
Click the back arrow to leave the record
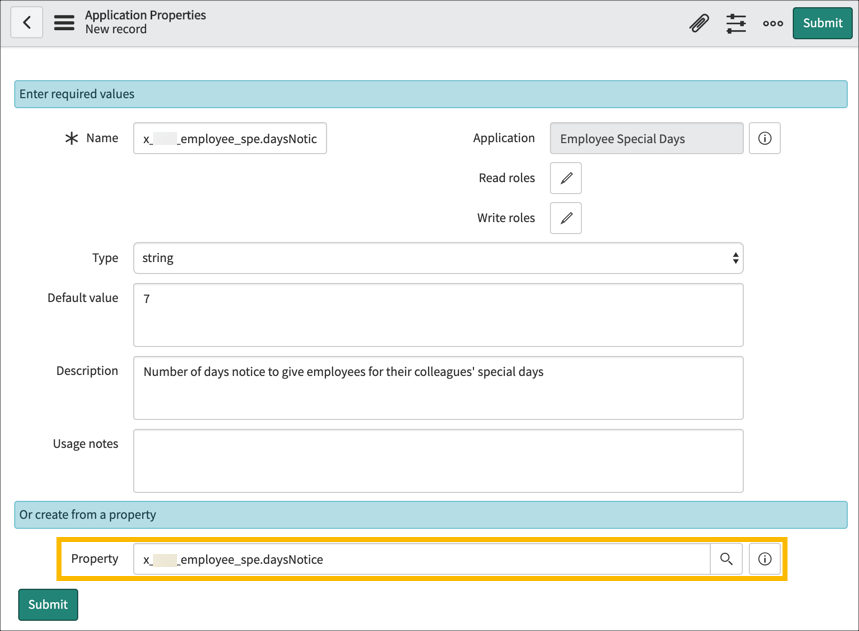26,22
